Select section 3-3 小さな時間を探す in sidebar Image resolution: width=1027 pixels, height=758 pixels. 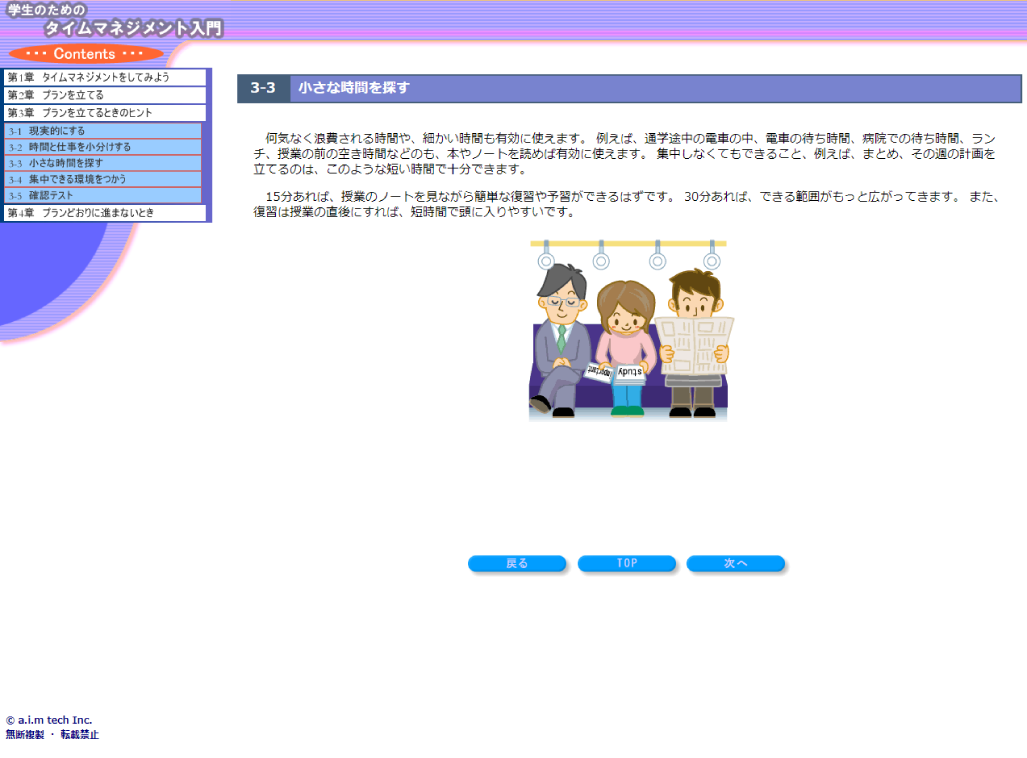103,163
